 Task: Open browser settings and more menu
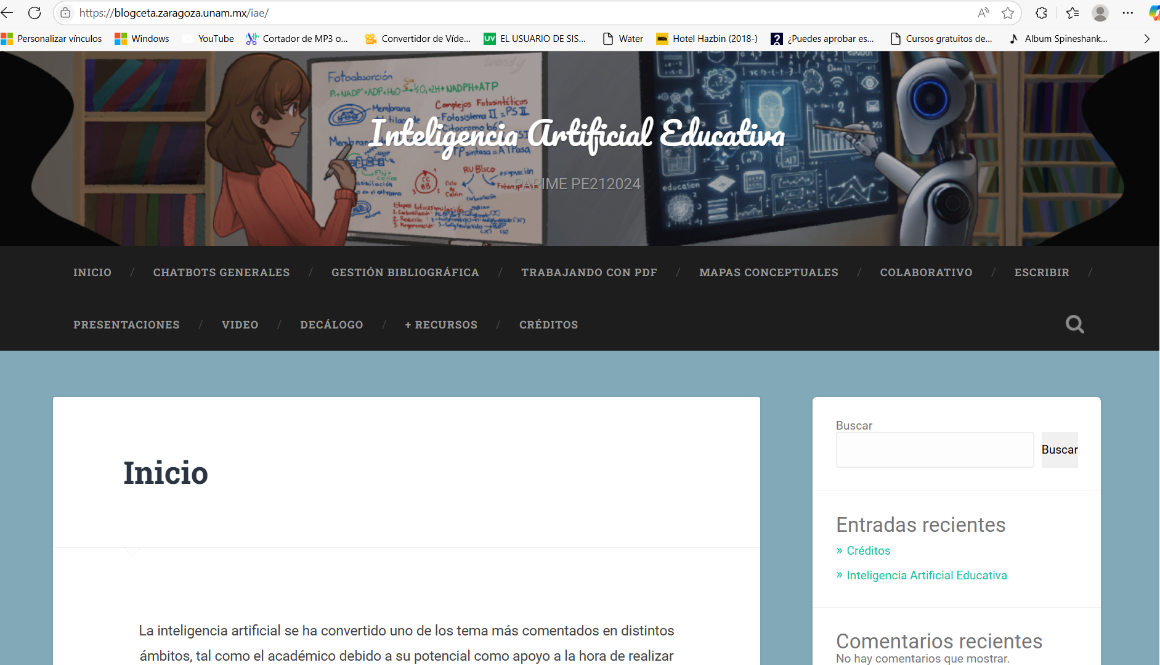(1127, 13)
